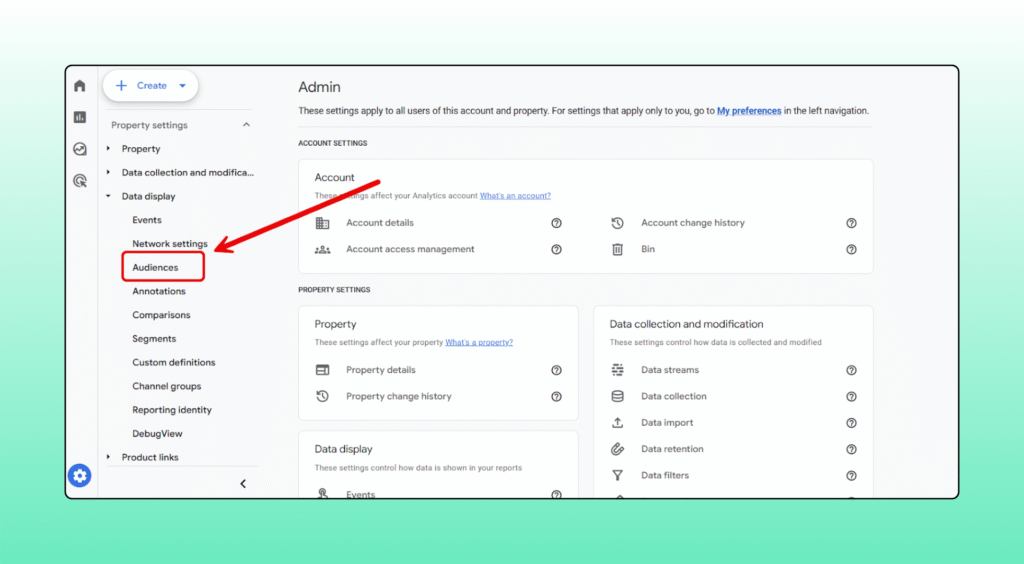
Task: Click help icon beside Data streams
Action: (851, 370)
